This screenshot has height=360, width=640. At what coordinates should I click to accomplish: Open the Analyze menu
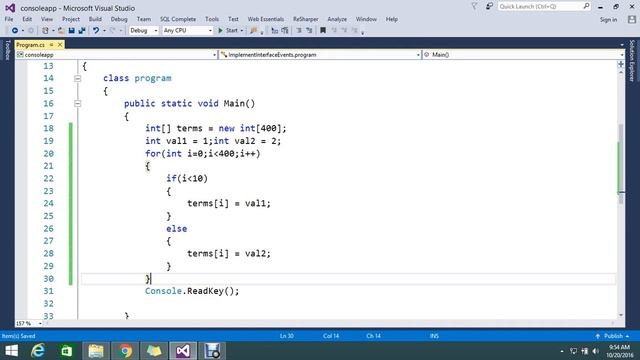(x=337, y=19)
